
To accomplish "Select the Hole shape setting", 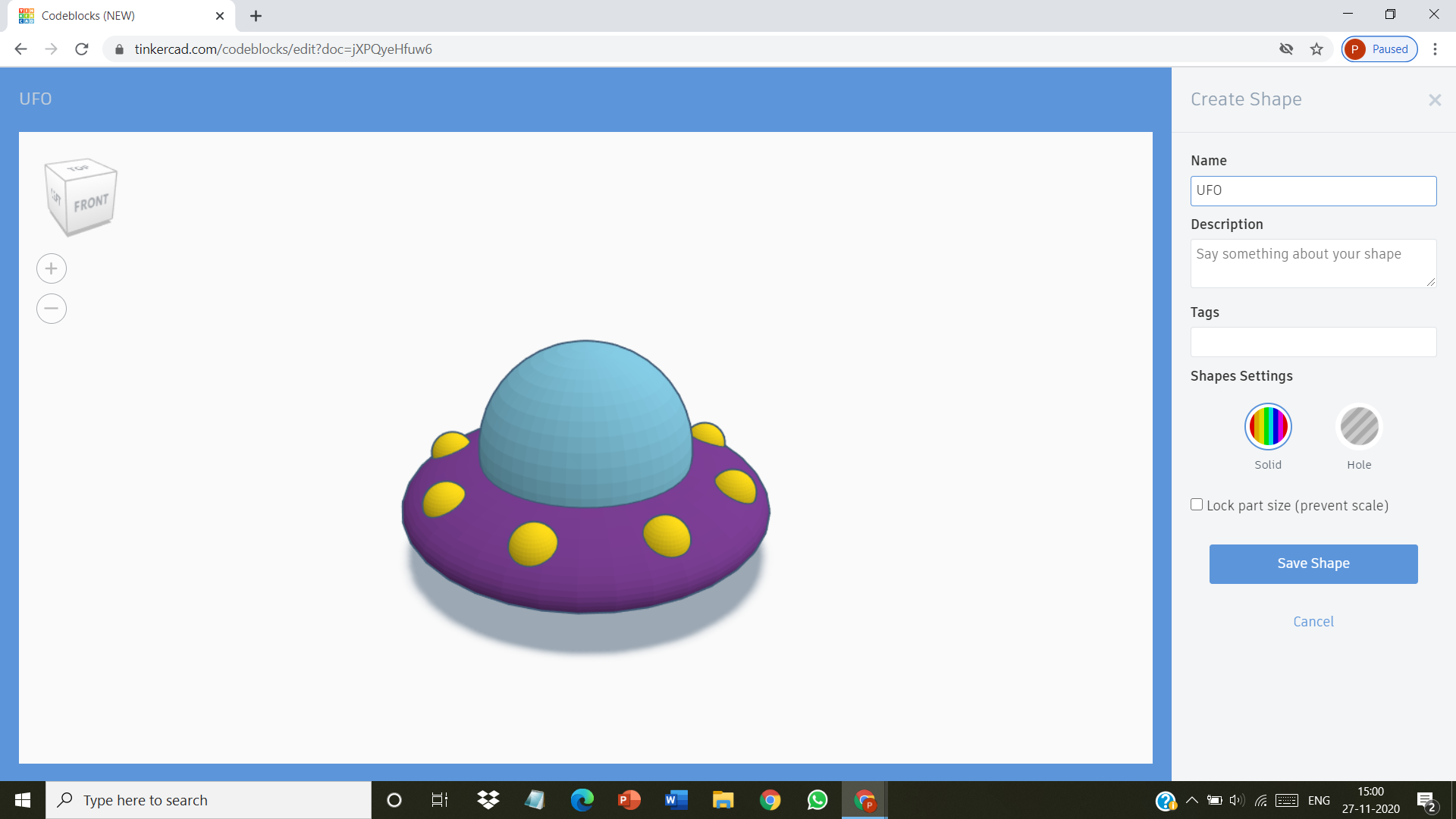I will 1359,426.
